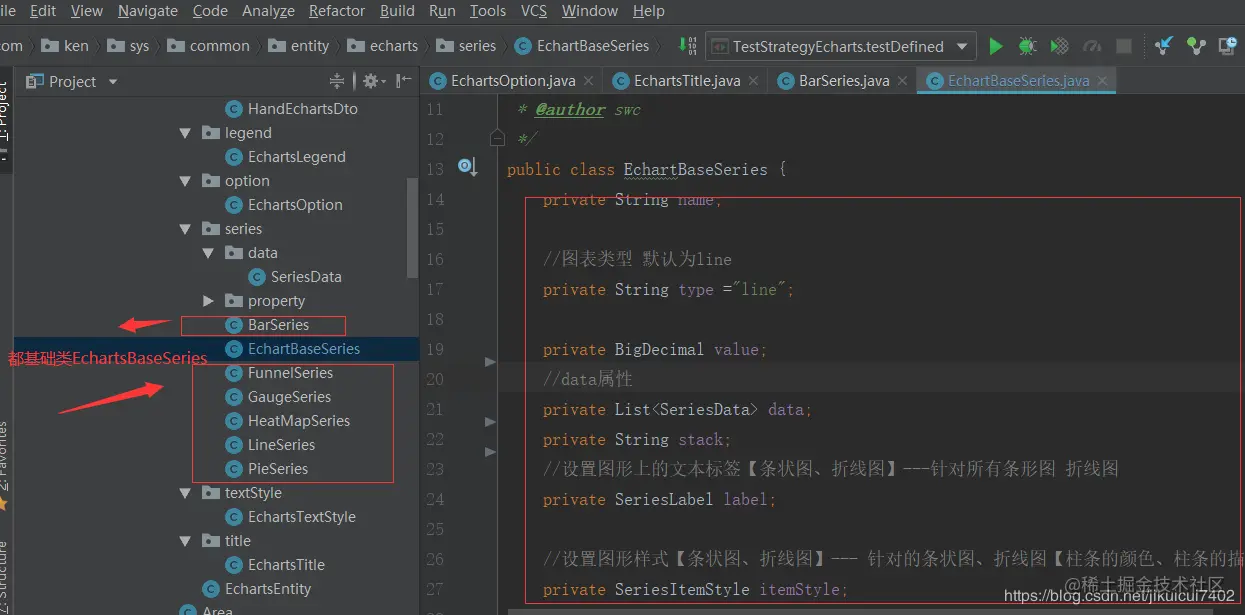Switch to the BarSeries.java tab
1245x615 pixels.
844,81
